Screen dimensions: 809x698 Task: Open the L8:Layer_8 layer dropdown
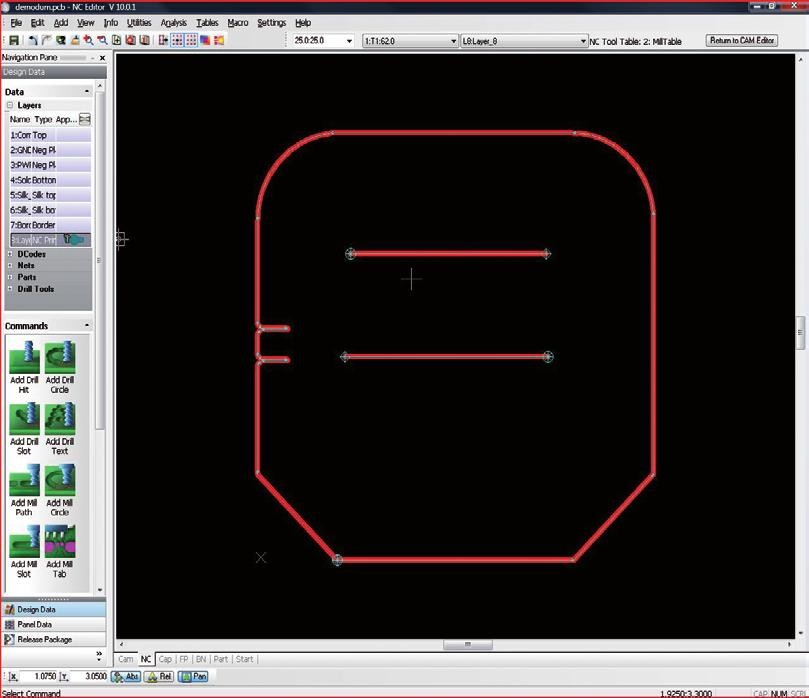[583, 41]
